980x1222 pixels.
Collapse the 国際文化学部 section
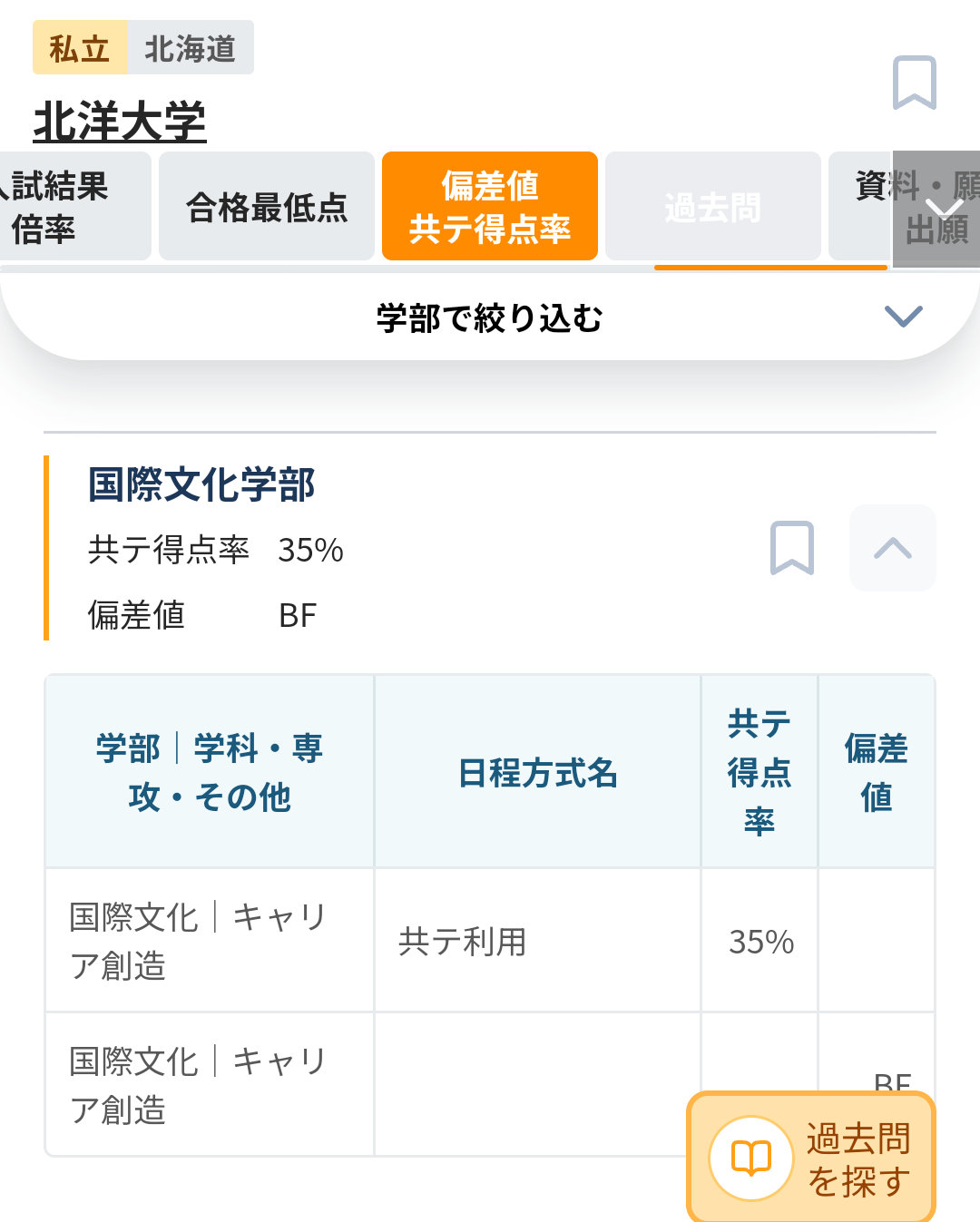[892, 548]
